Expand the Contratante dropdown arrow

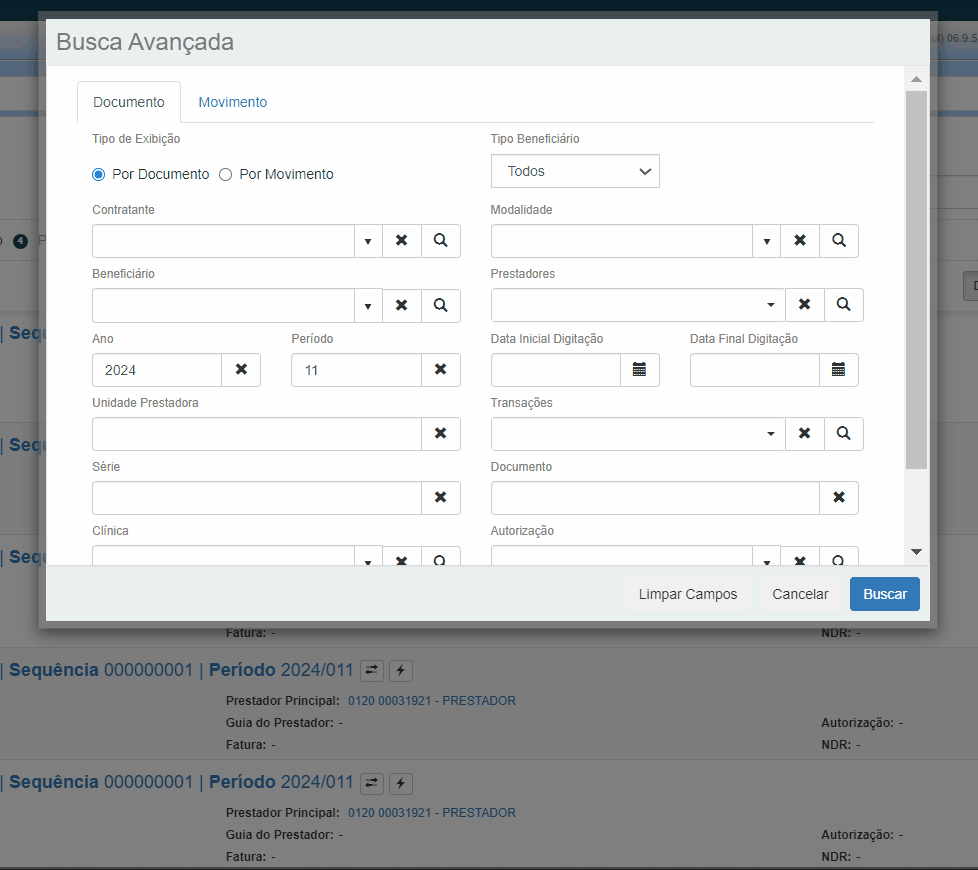(368, 241)
